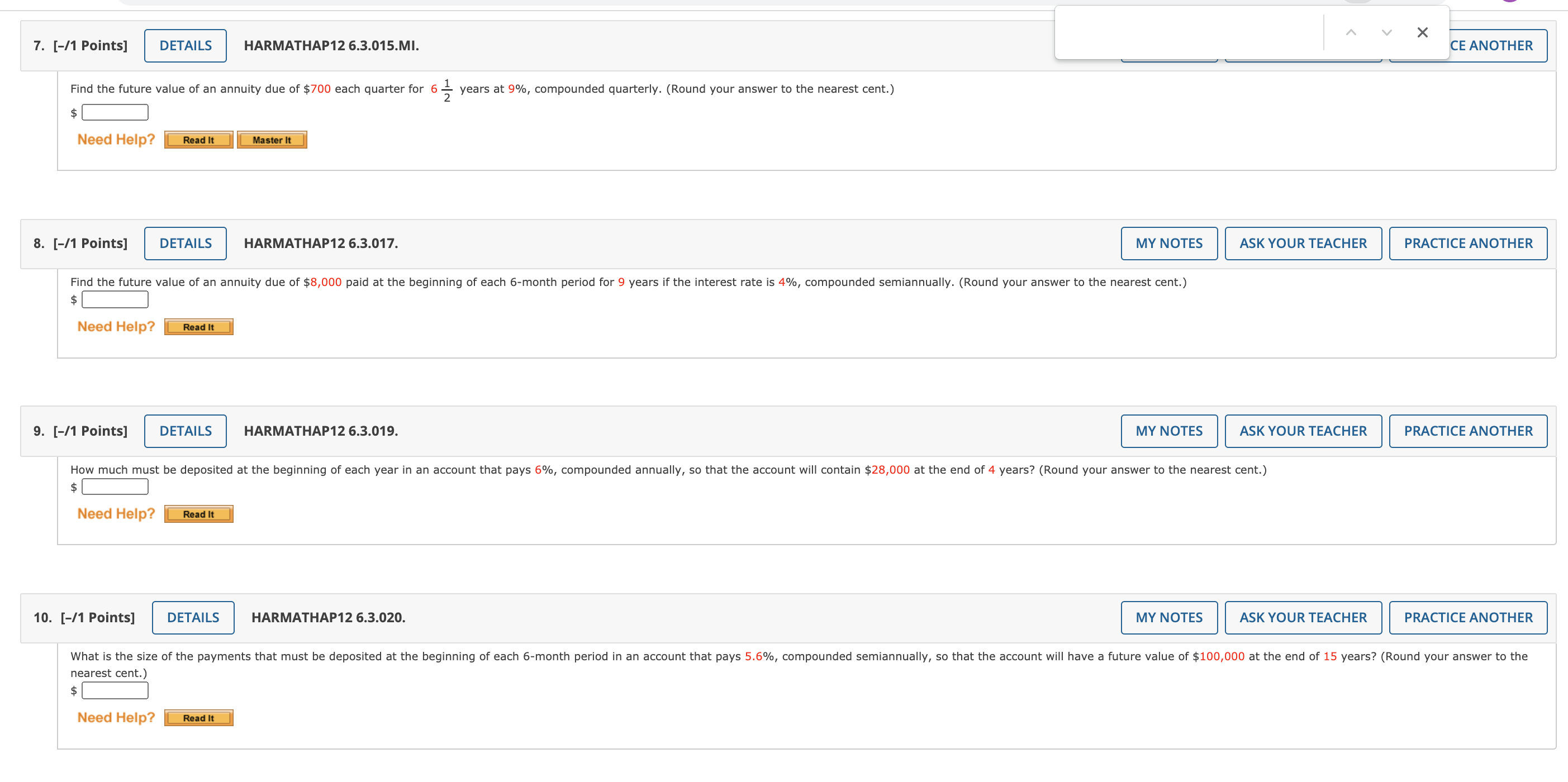Image resolution: width=1568 pixels, height=782 pixels.
Task: Open Read It help for question 10
Action: pyautogui.click(x=198, y=718)
